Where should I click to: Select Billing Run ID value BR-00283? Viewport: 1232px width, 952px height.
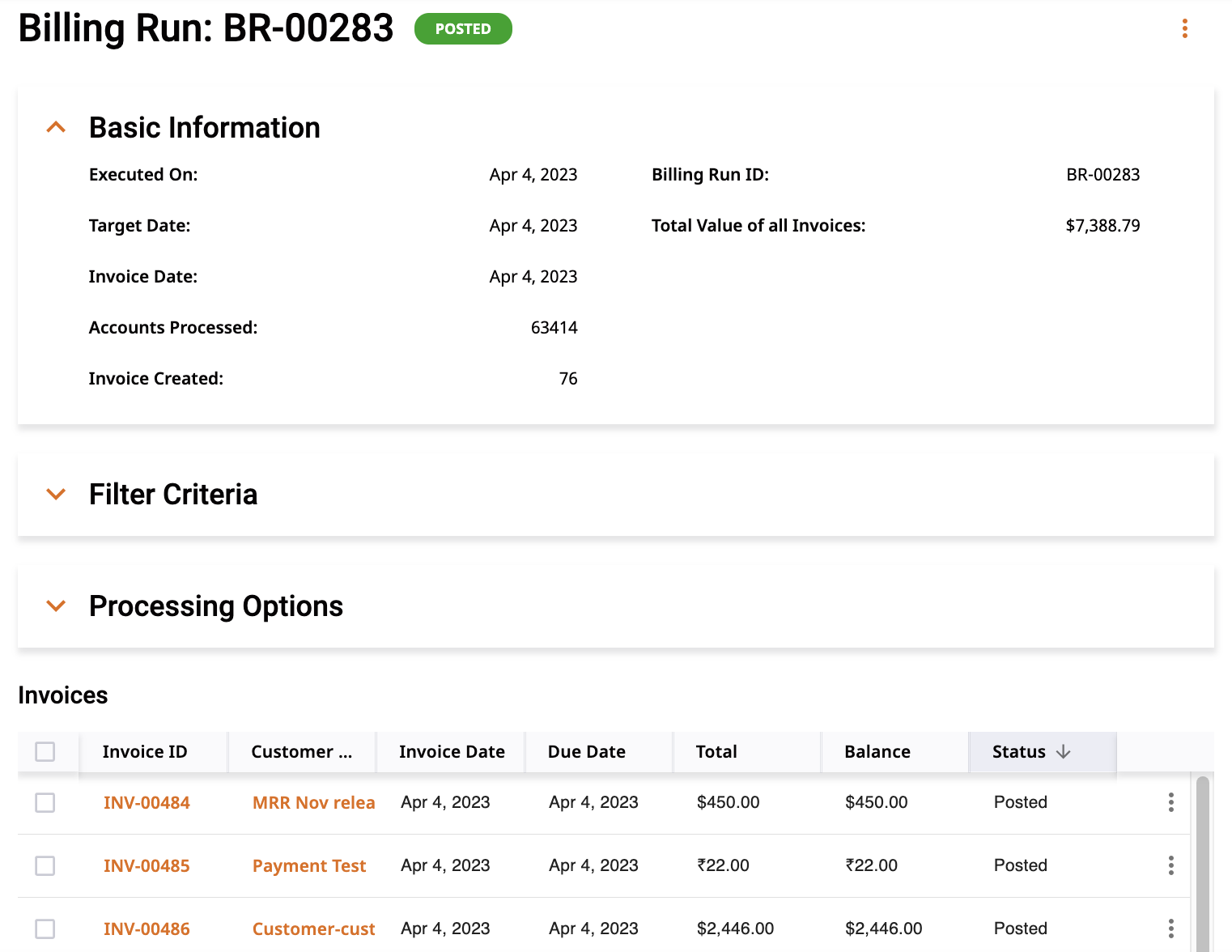click(x=1102, y=175)
